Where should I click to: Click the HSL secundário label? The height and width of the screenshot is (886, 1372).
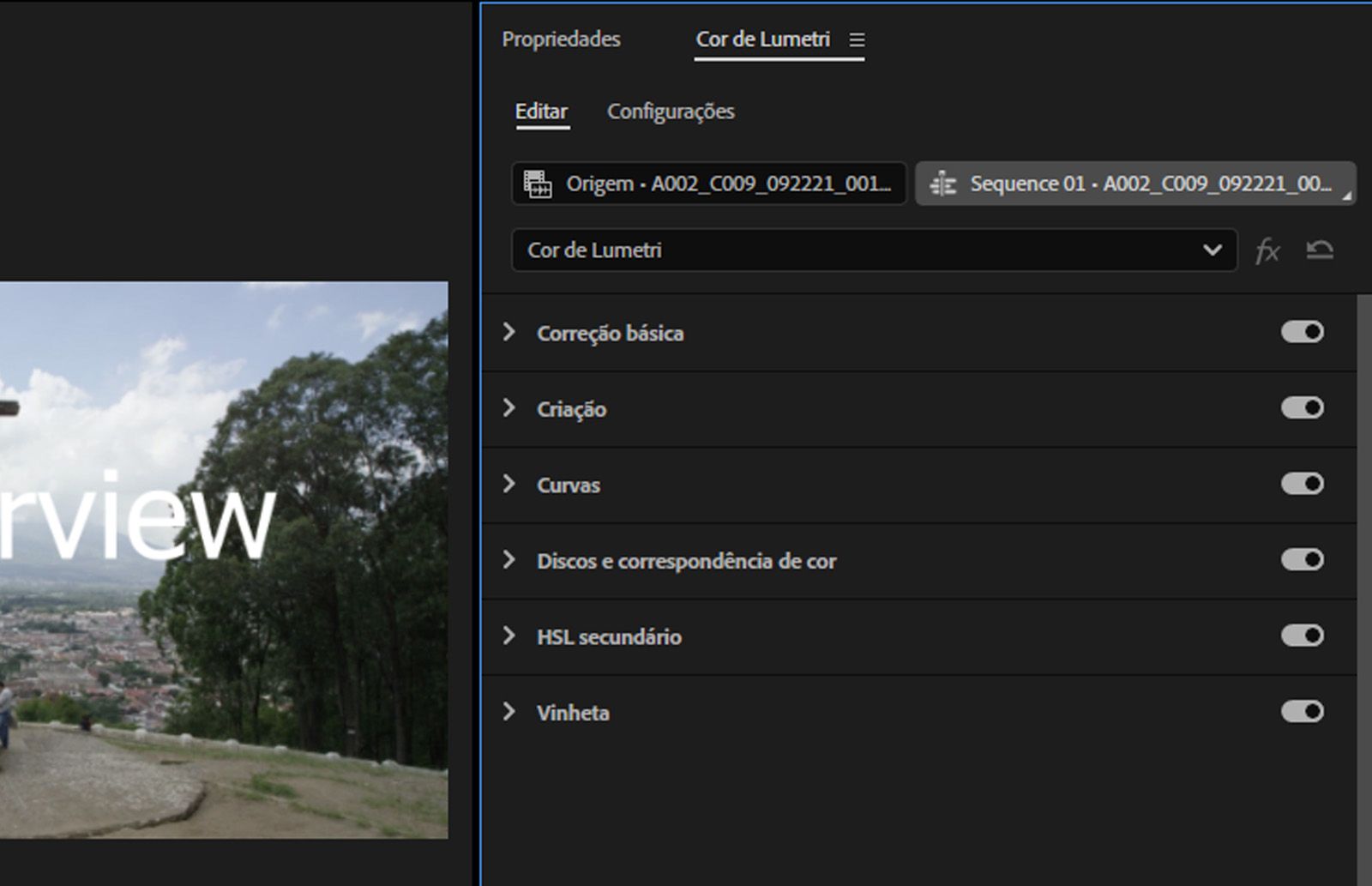point(610,636)
